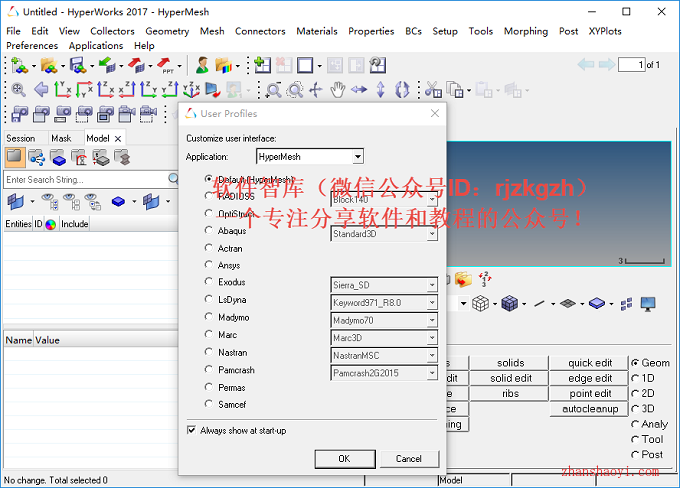The width and height of the screenshot is (680, 488).
Task: Click the Export Solver Deck red arrow icon
Action: (x=136, y=66)
